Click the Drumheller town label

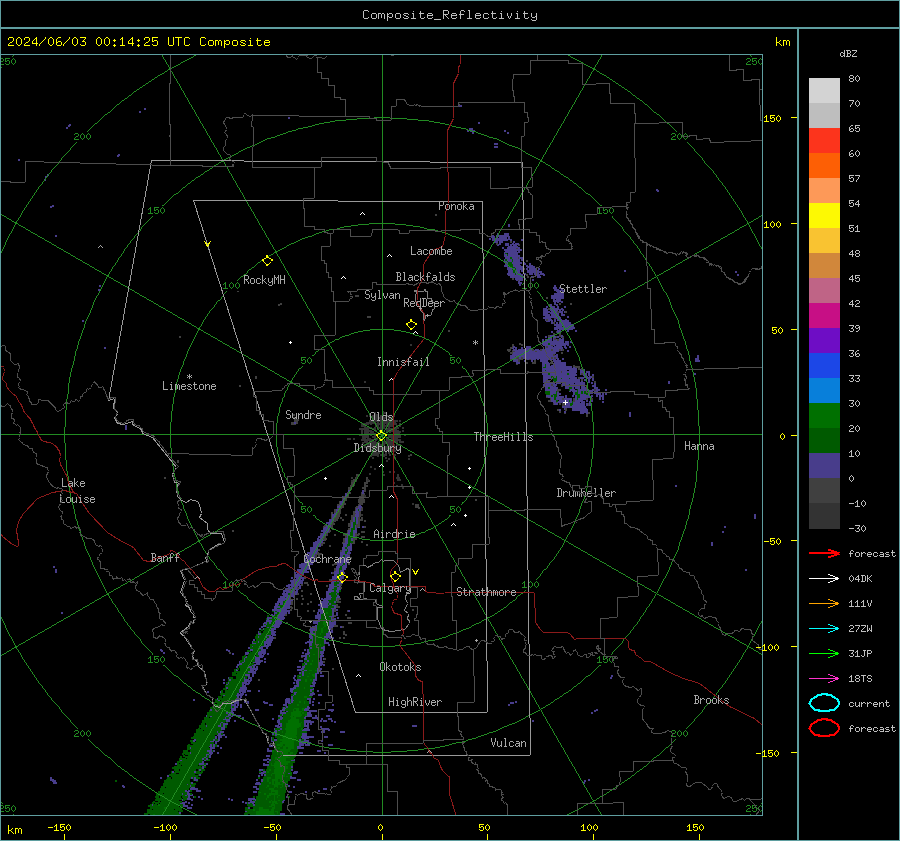click(x=586, y=493)
